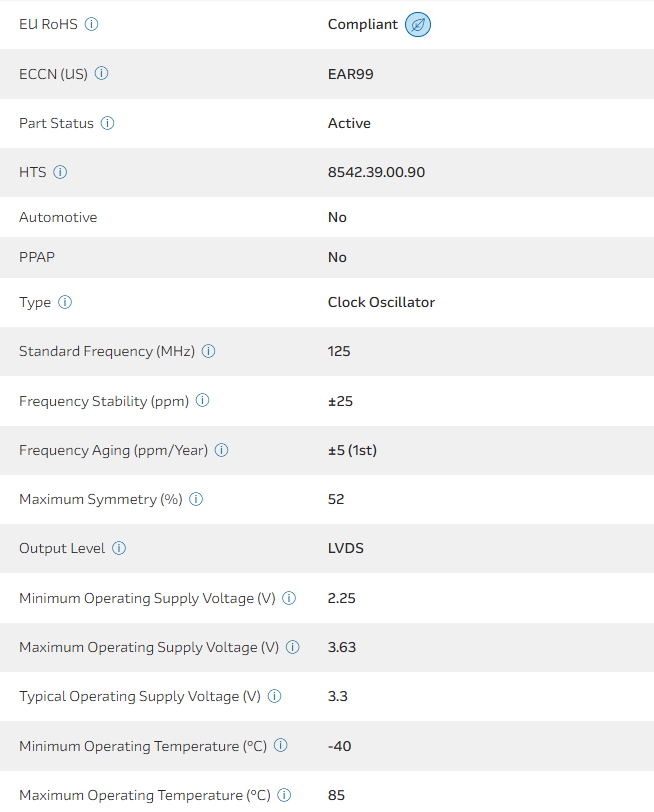Click Maximum Operating Supply Voltage info icon
The image size is (654, 812).
293,647
